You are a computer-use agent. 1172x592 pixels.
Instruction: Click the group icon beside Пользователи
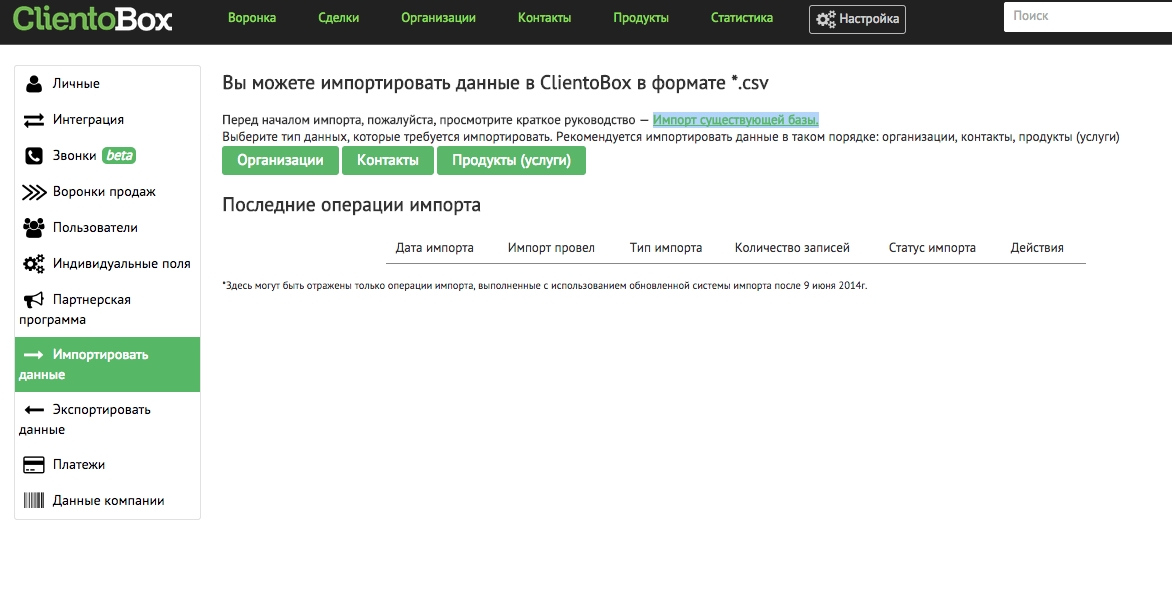click(x=34, y=228)
